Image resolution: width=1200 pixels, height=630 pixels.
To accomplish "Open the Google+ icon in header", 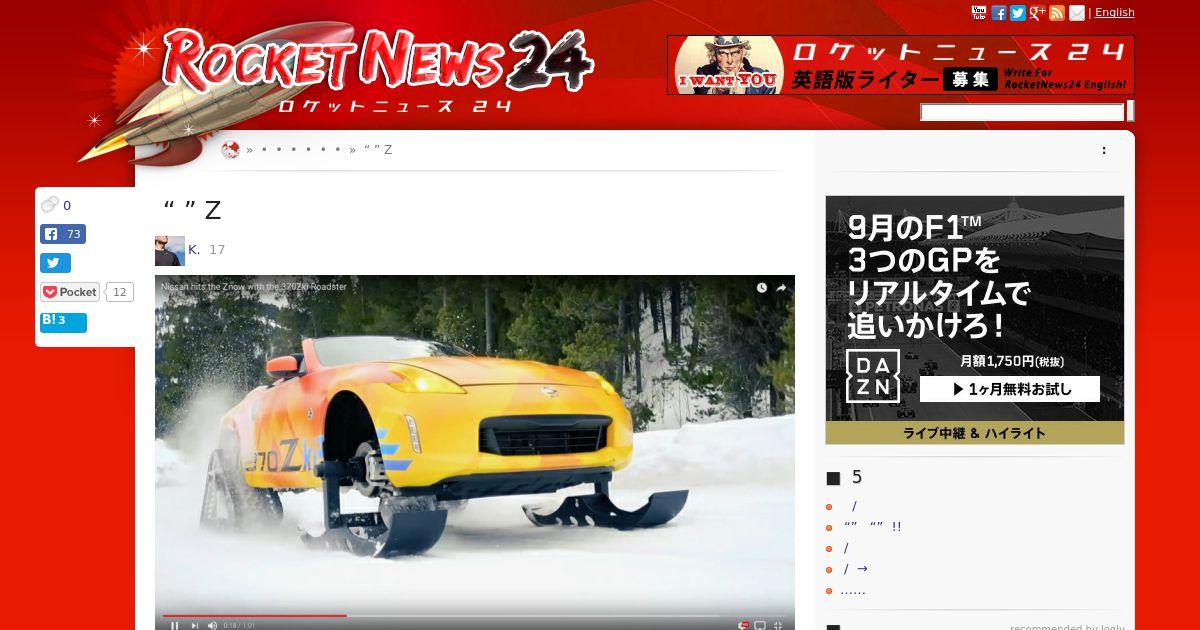I will [1038, 13].
